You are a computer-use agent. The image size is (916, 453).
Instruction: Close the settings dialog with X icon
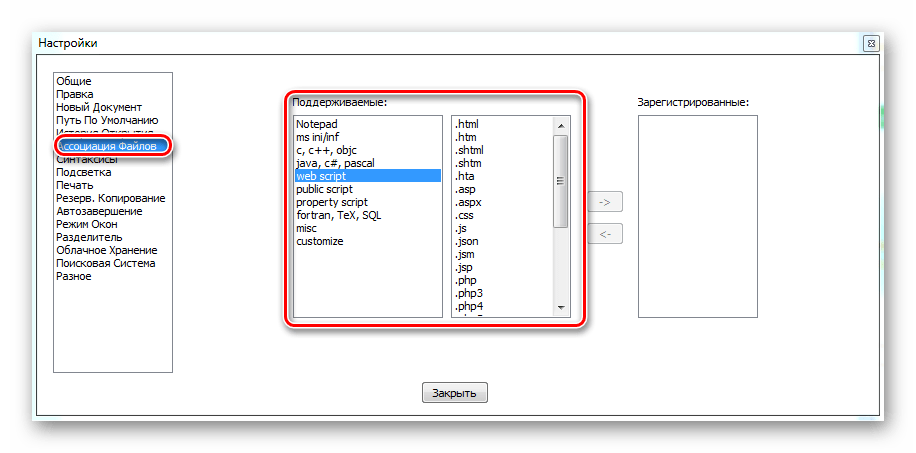[x=871, y=44]
